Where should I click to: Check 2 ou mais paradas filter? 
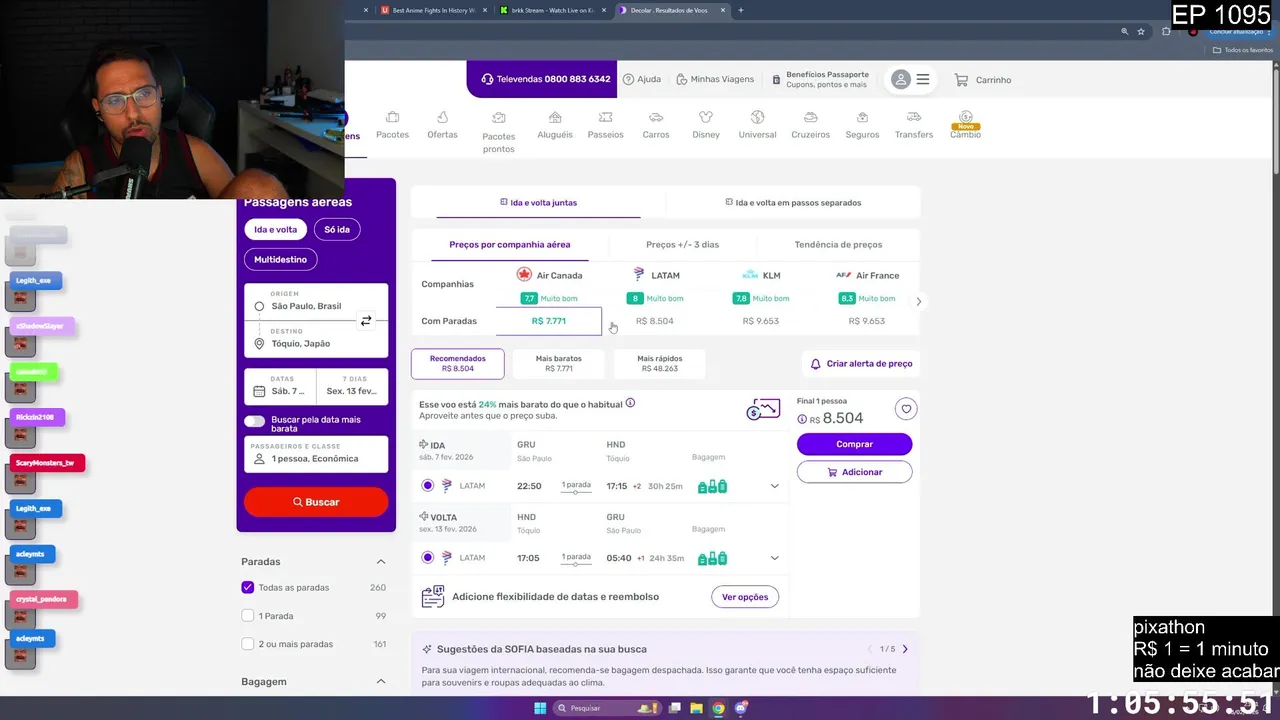248,644
